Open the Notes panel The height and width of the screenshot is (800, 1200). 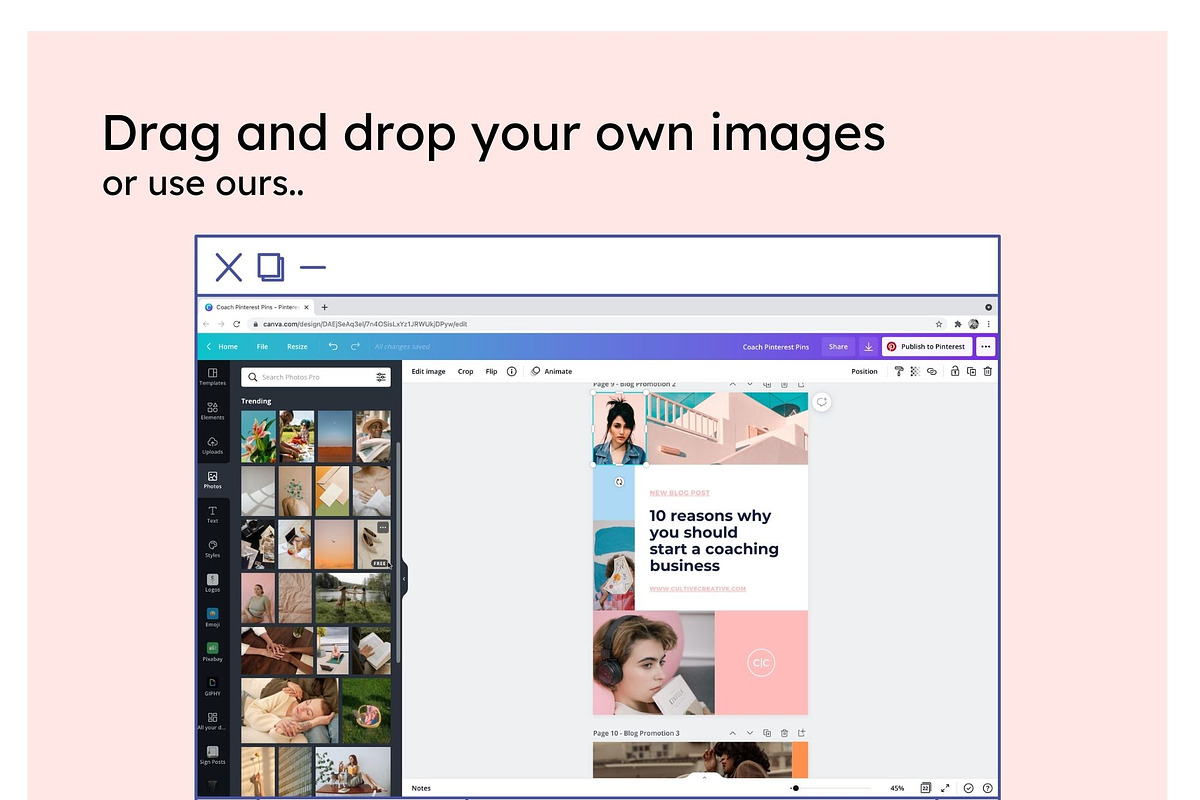pos(421,788)
